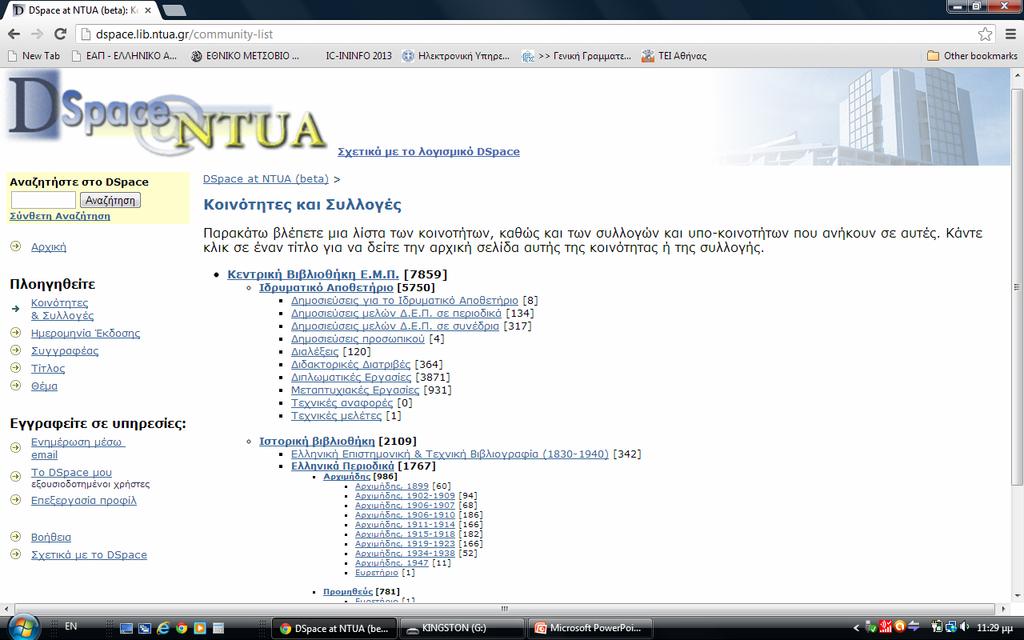This screenshot has width=1024, height=640.
Task: Open 'Ελληνική Επιστημονική & Τεχνική Βιβλιογραφία (1830-1940)'
Action: tap(450, 454)
